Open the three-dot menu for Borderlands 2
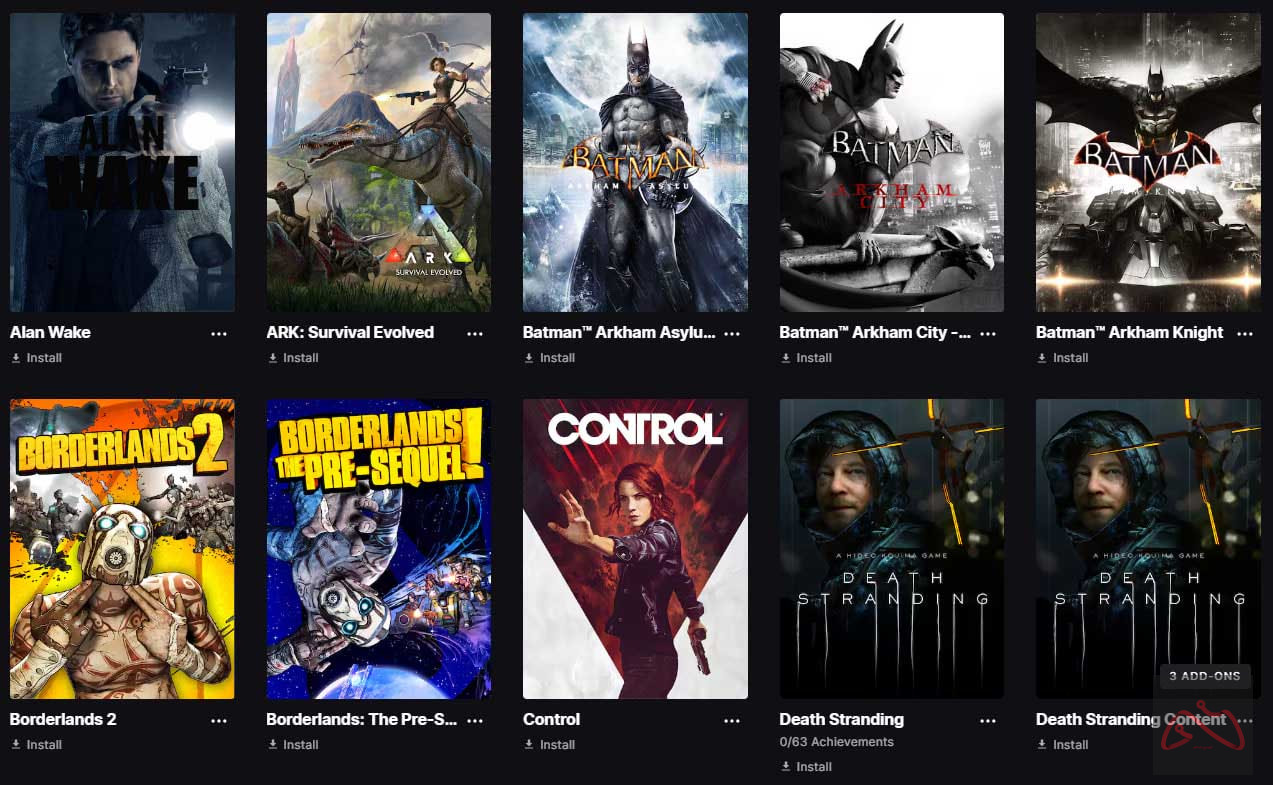The image size is (1273, 785). click(219, 721)
